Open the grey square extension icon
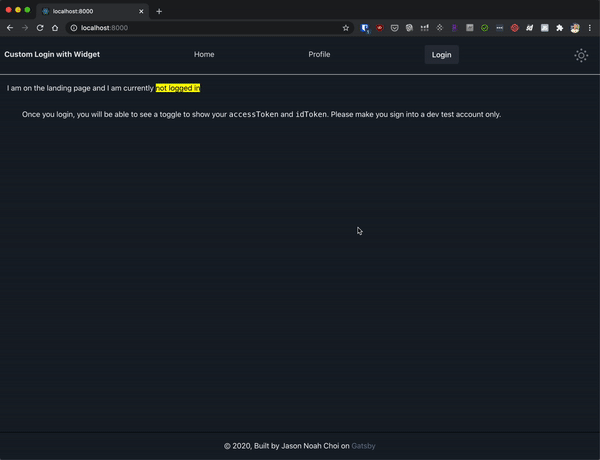Image resolution: width=600 pixels, height=460 pixels. point(470,28)
